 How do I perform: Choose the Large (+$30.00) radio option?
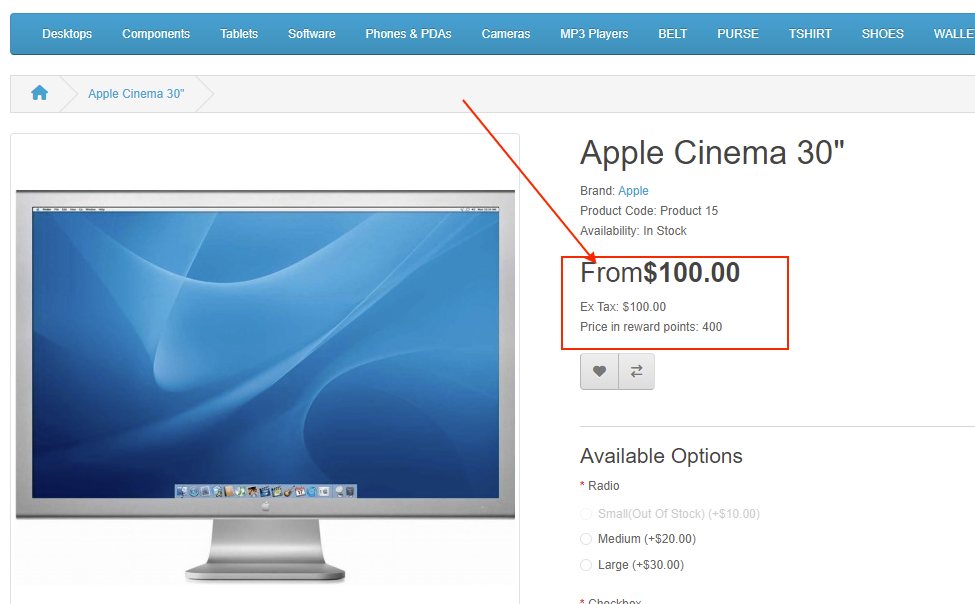click(x=586, y=565)
